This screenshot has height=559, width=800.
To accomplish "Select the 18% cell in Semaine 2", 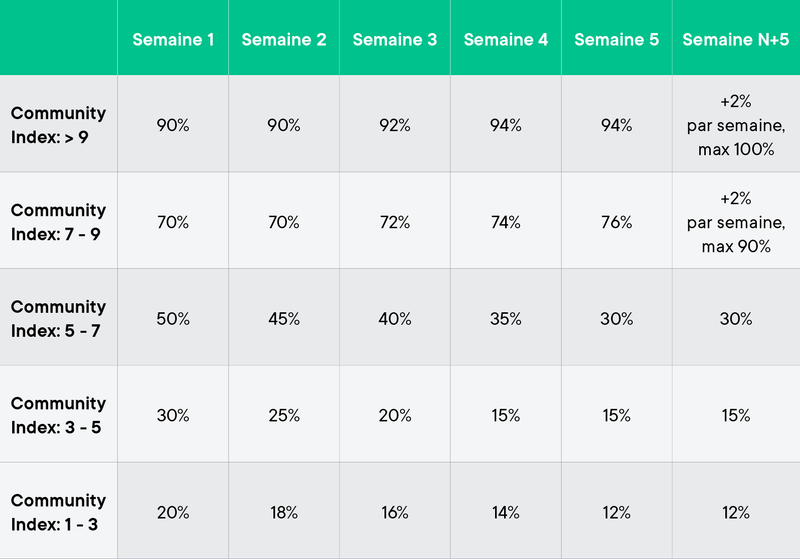I will point(284,512).
